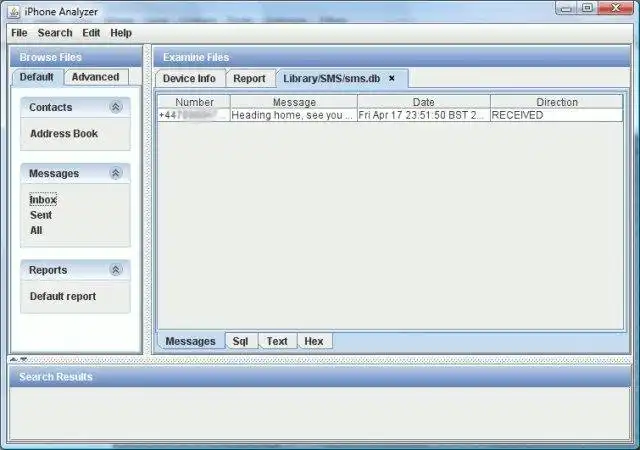Select the 'Heading home, see you' message cell
The height and width of the screenshot is (450, 640).
coord(294,115)
